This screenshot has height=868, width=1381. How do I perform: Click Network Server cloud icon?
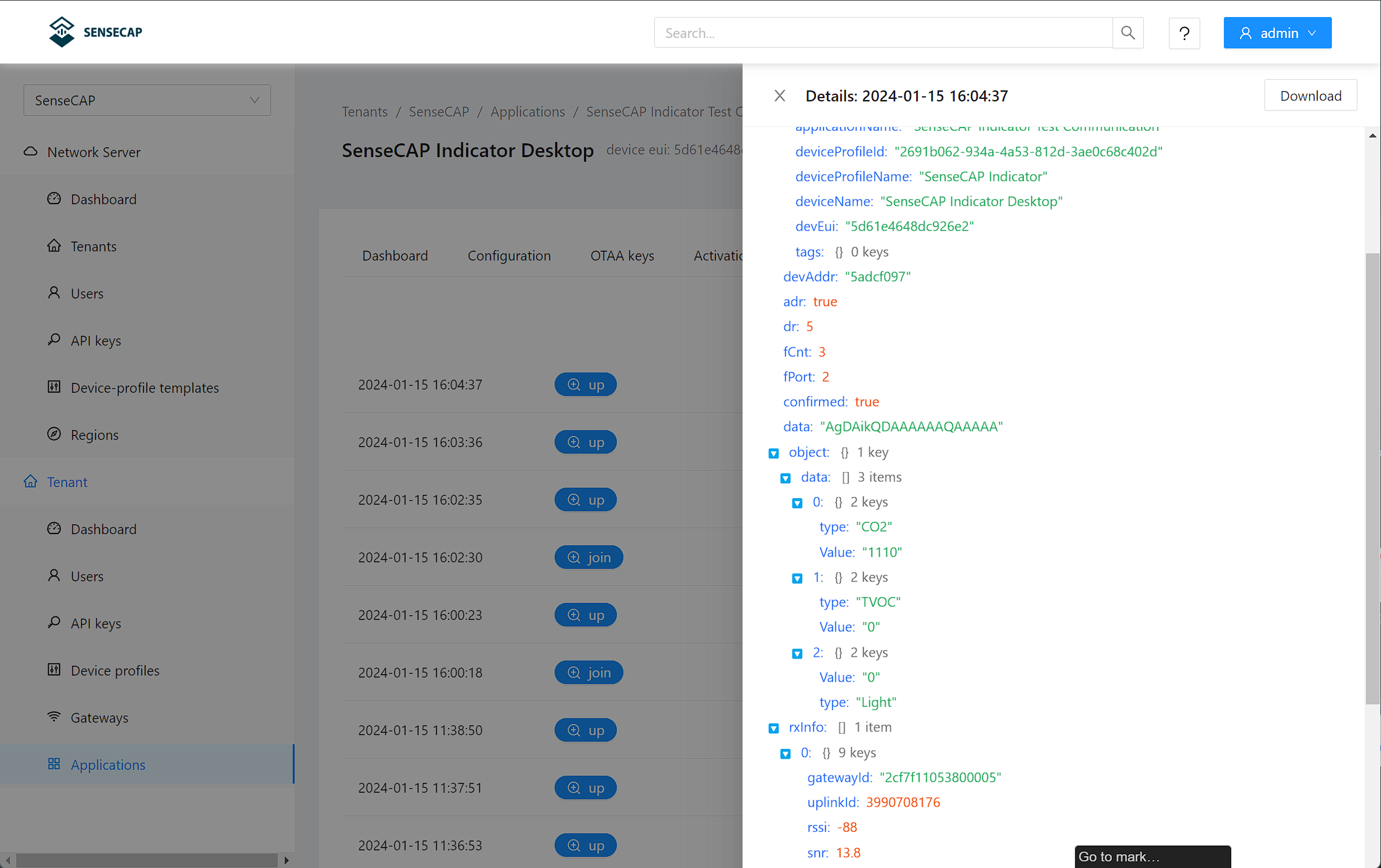(x=30, y=152)
